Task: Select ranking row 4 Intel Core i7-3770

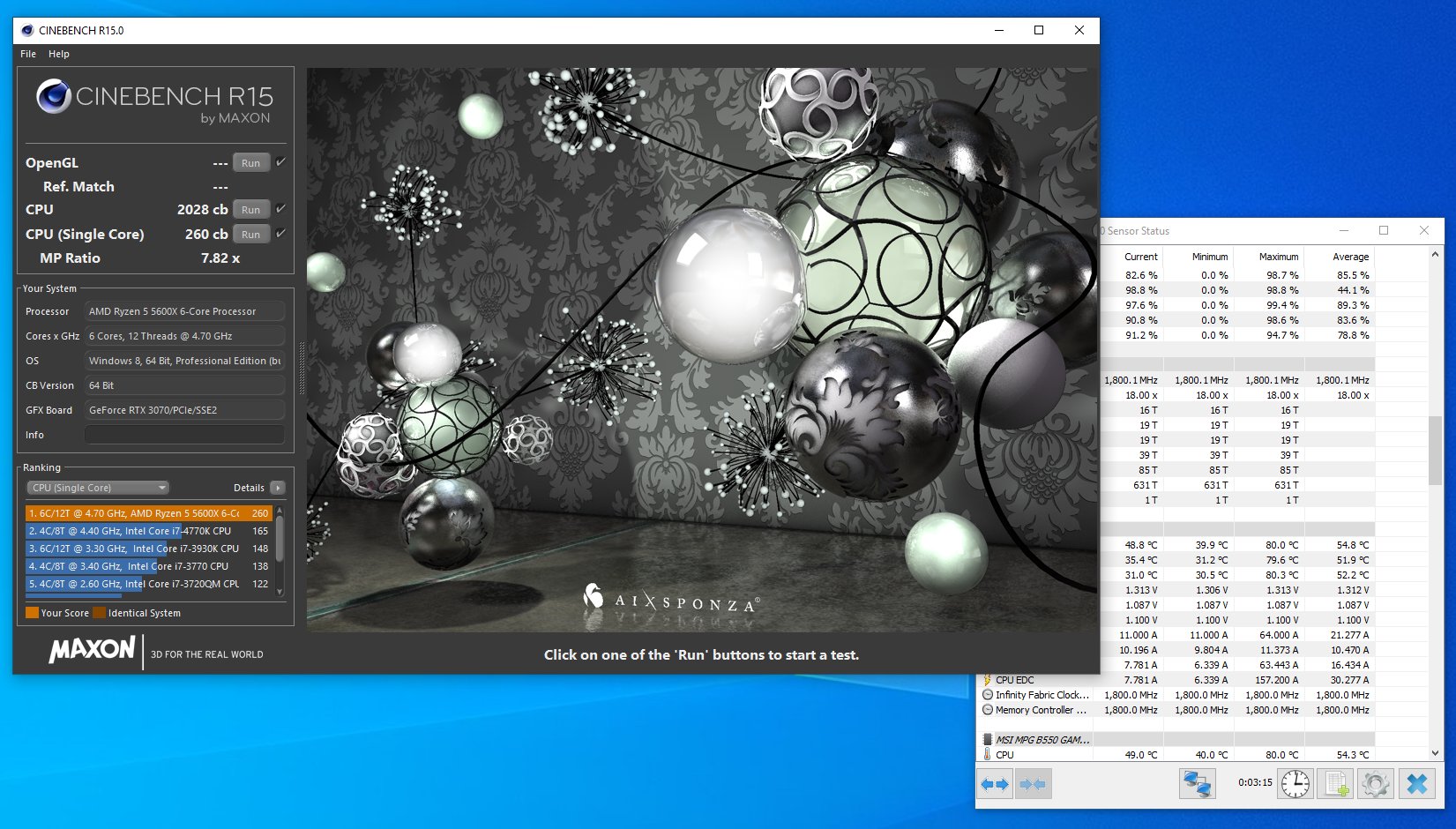Action: 148,566
